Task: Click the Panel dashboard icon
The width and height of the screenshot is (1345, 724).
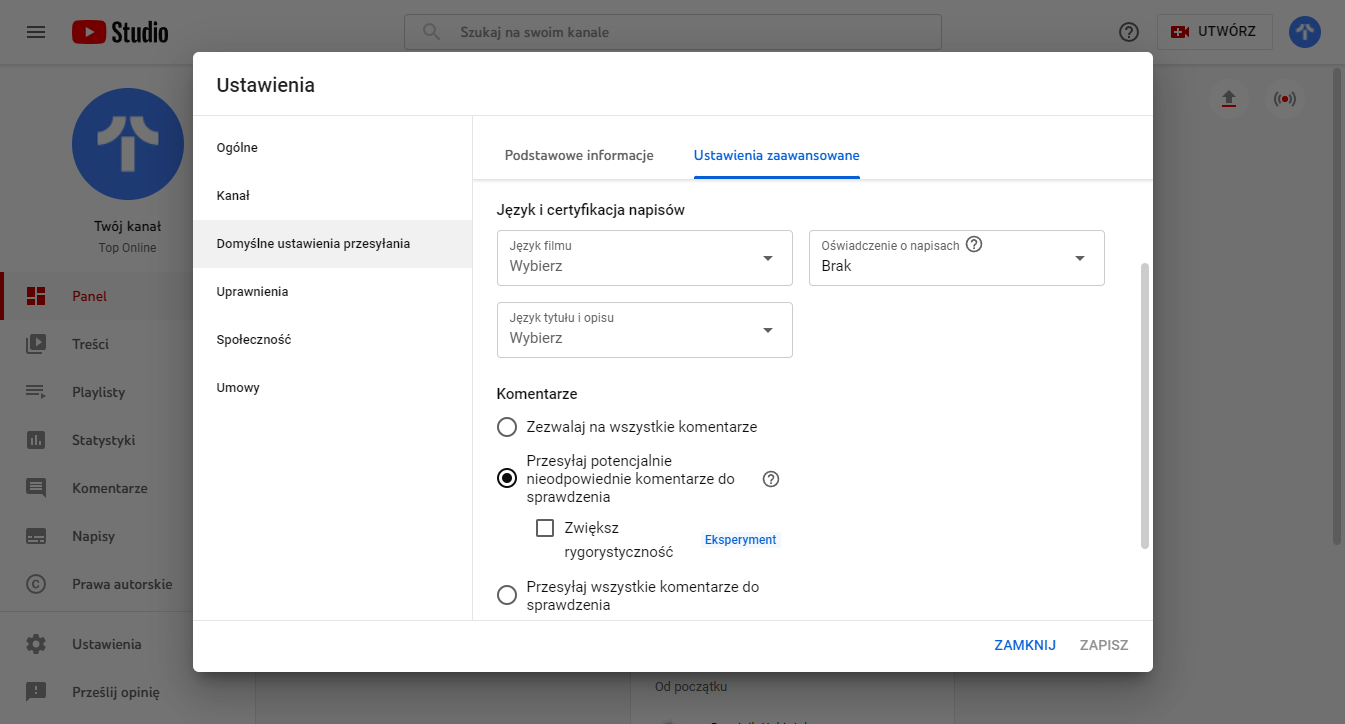Action: [x=36, y=296]
